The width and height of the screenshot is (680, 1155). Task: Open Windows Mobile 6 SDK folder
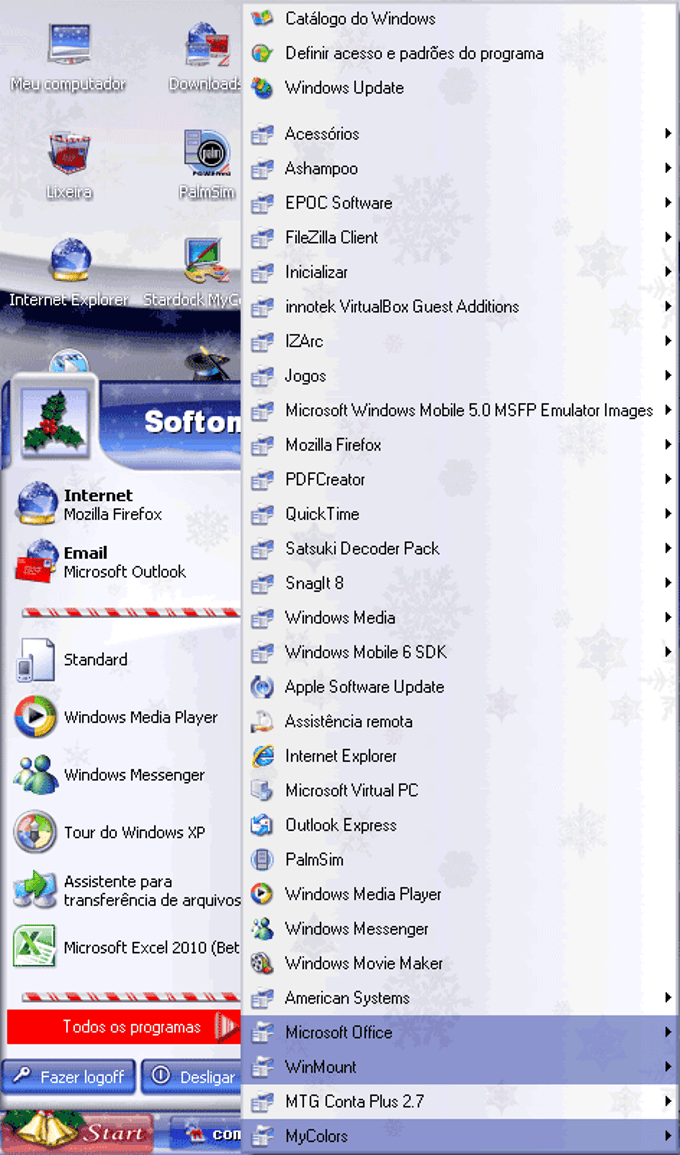point(460,652)
